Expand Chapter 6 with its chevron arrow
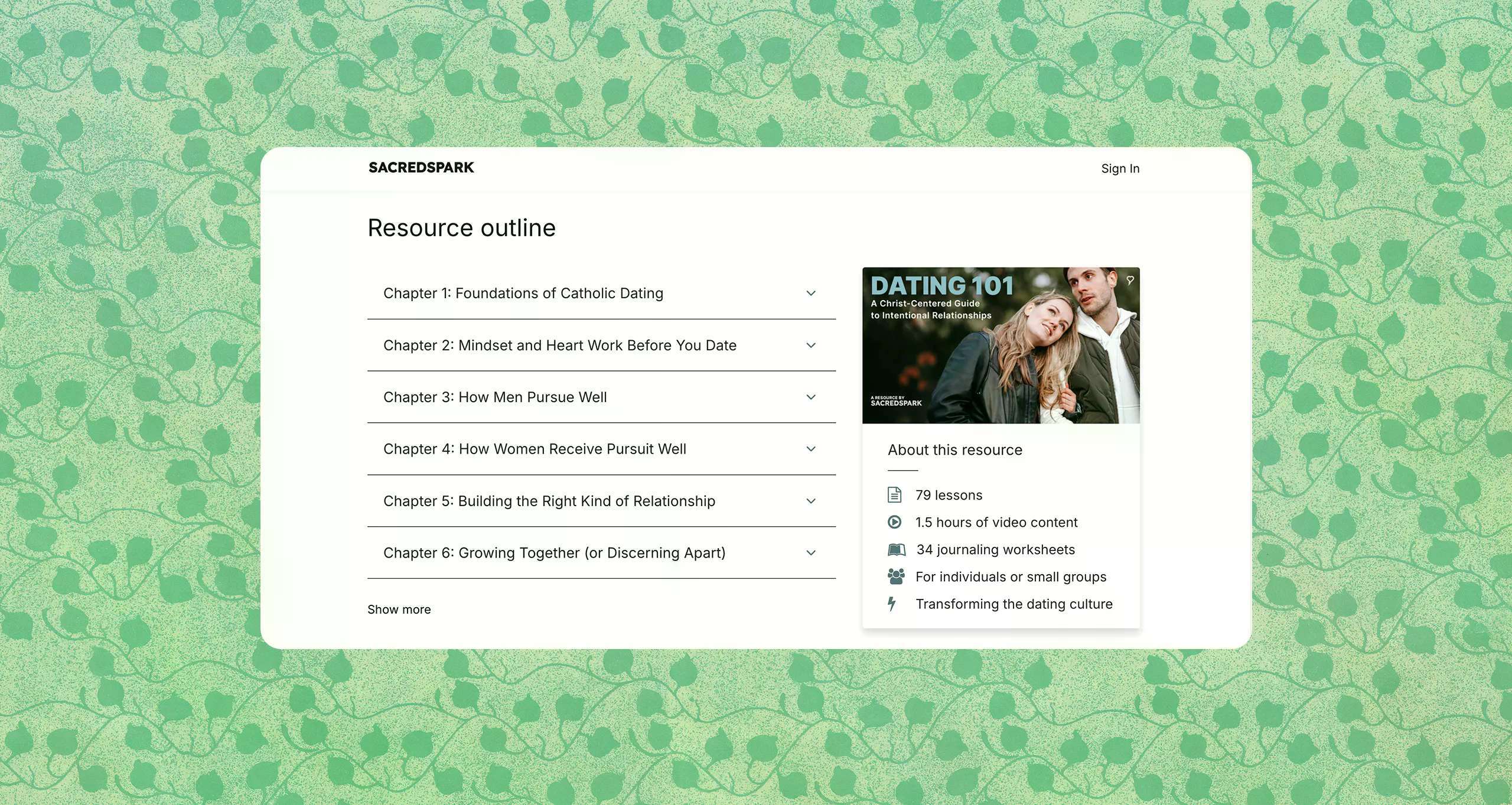The image size is (1512, 805). point(811,553)
